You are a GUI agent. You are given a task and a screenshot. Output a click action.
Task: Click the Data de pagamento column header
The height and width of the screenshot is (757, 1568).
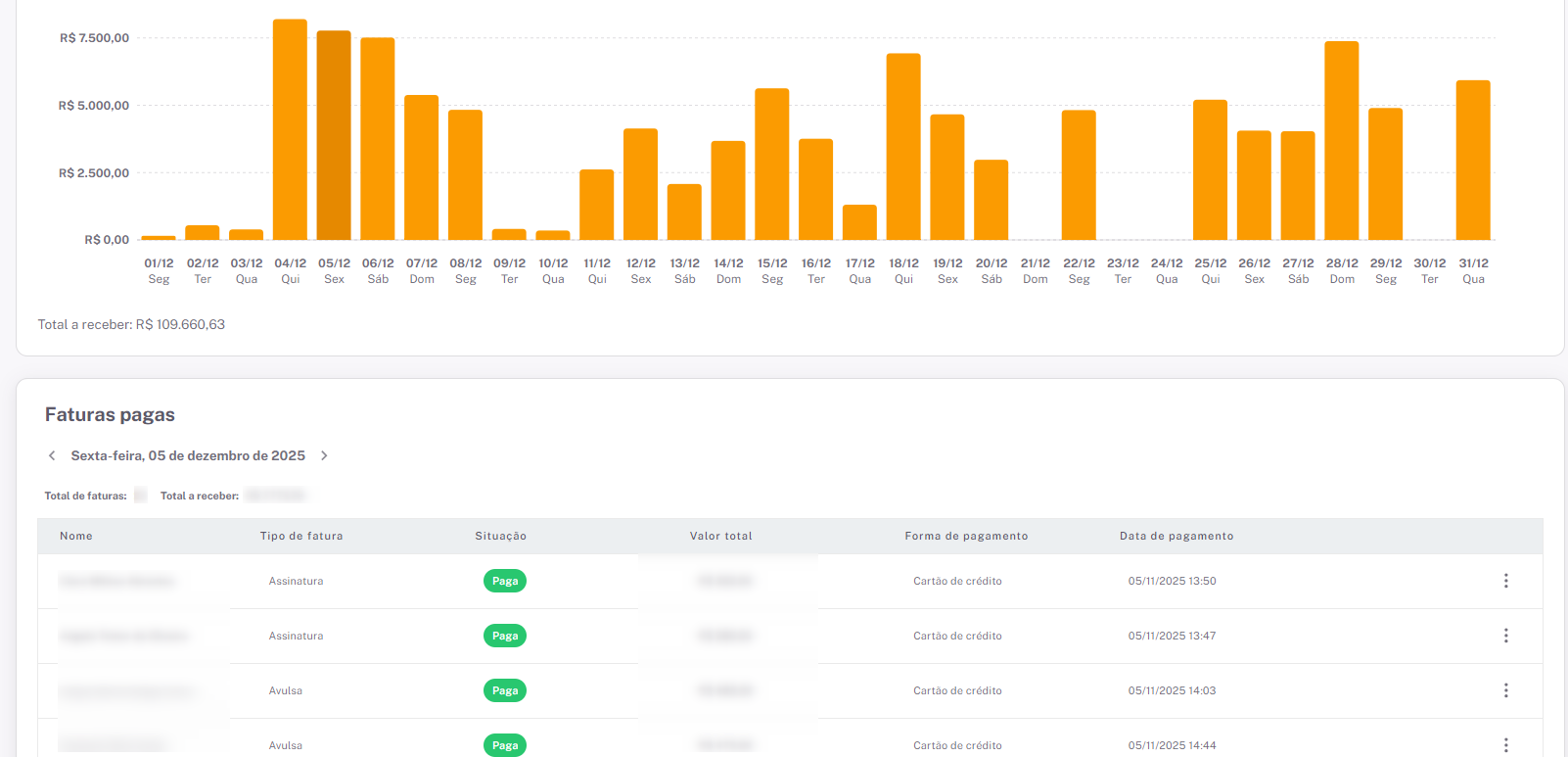point(1176,536)
